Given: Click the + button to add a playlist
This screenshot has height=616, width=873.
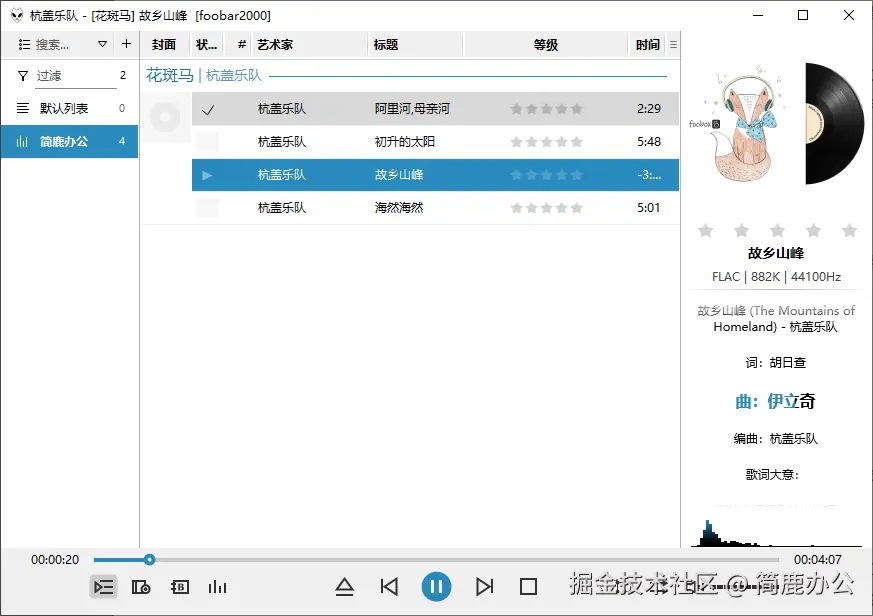Looking at the screenshot, I should point(127,44).
